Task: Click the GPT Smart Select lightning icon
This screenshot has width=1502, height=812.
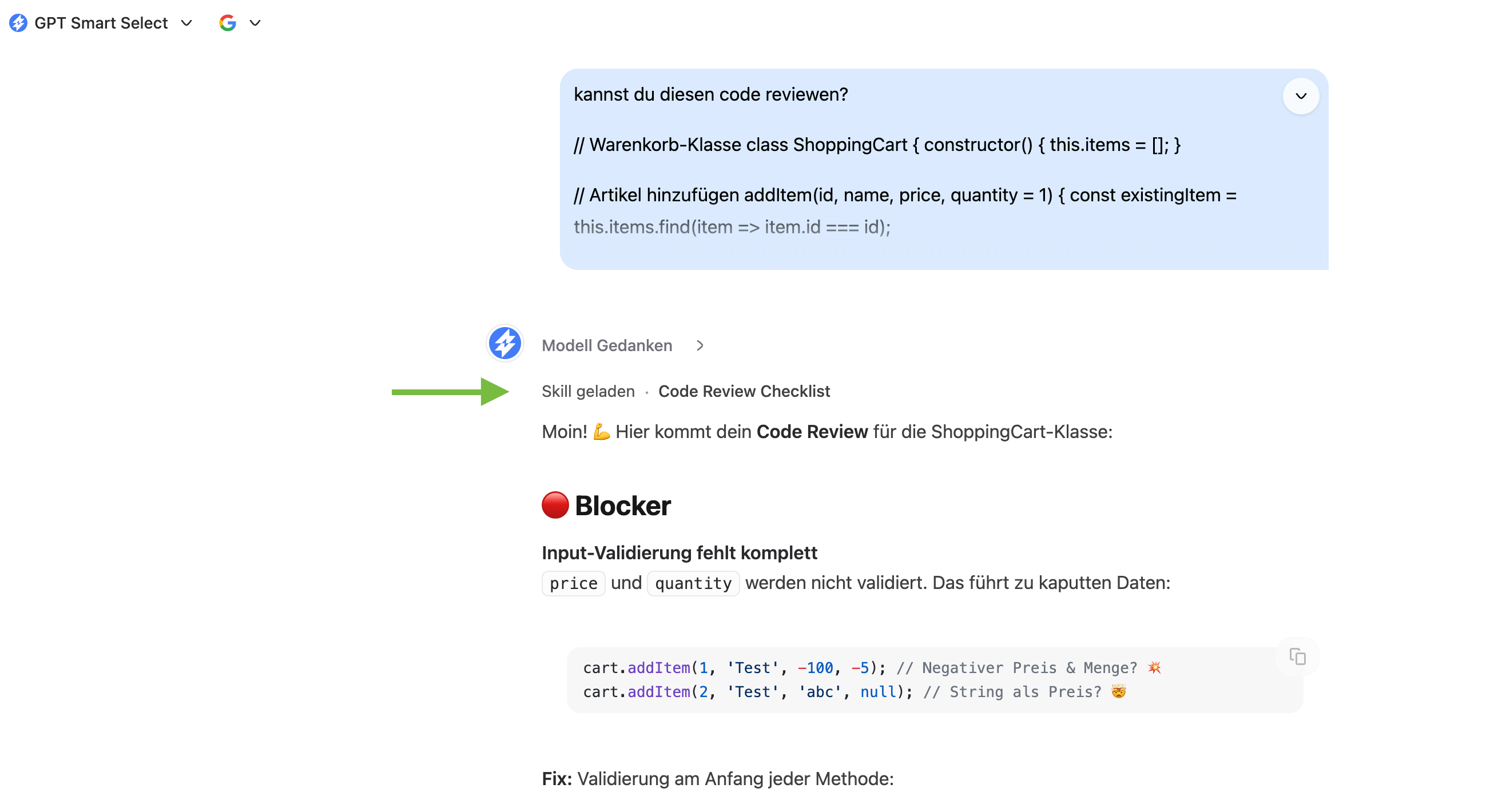Action: 18,23
